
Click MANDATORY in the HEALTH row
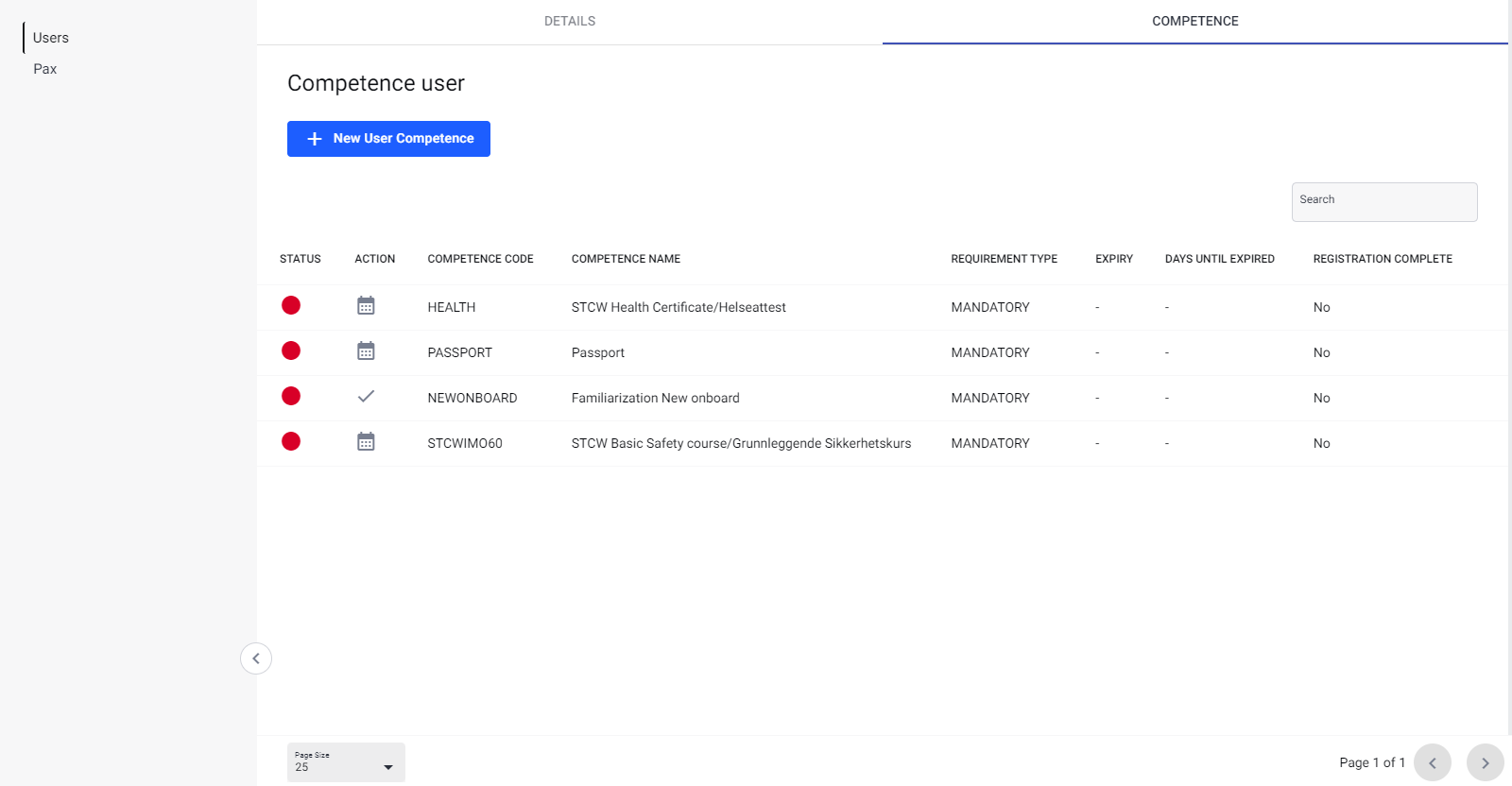(990, 307)
